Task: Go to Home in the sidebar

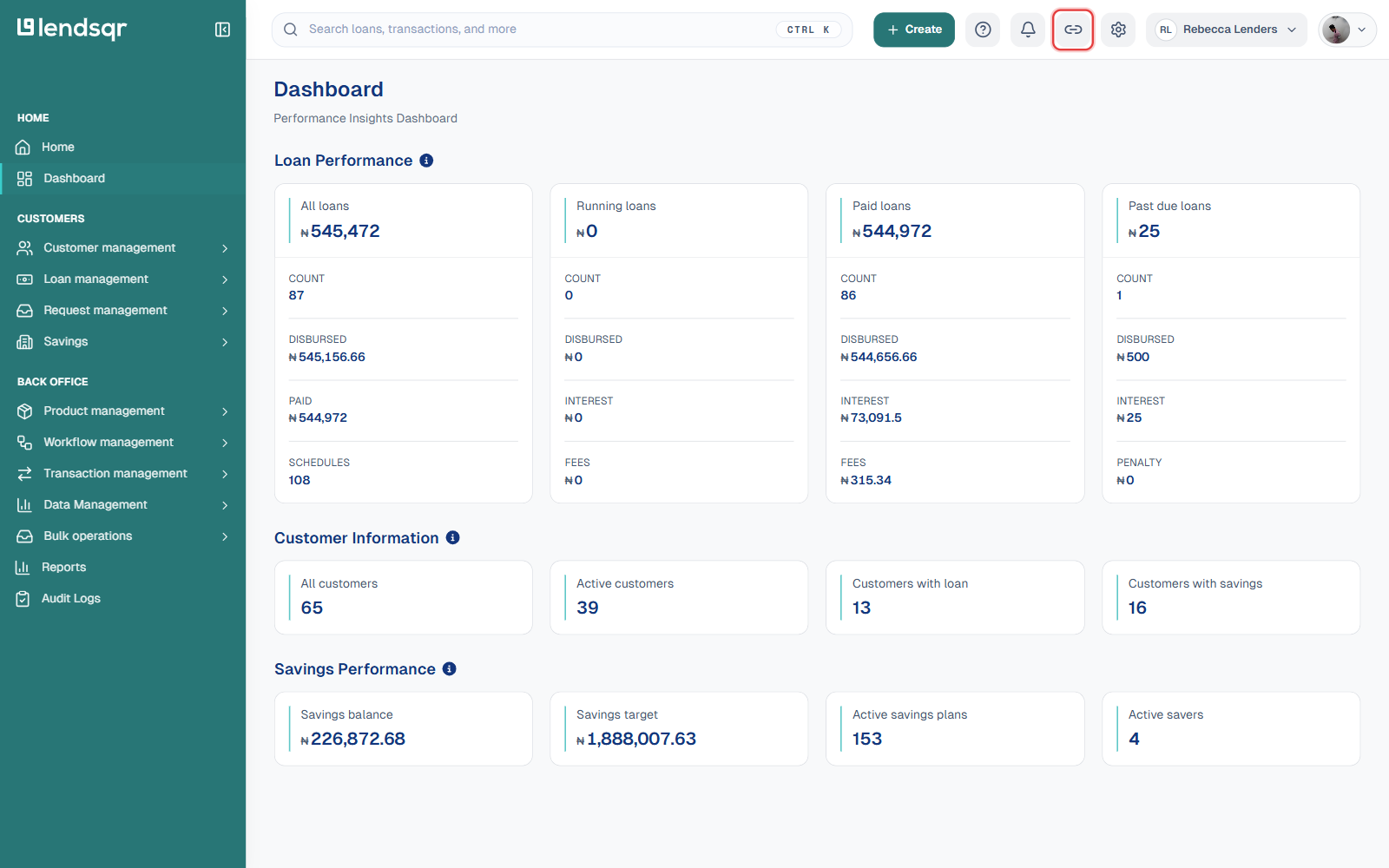Action: [x=122, y=148]
